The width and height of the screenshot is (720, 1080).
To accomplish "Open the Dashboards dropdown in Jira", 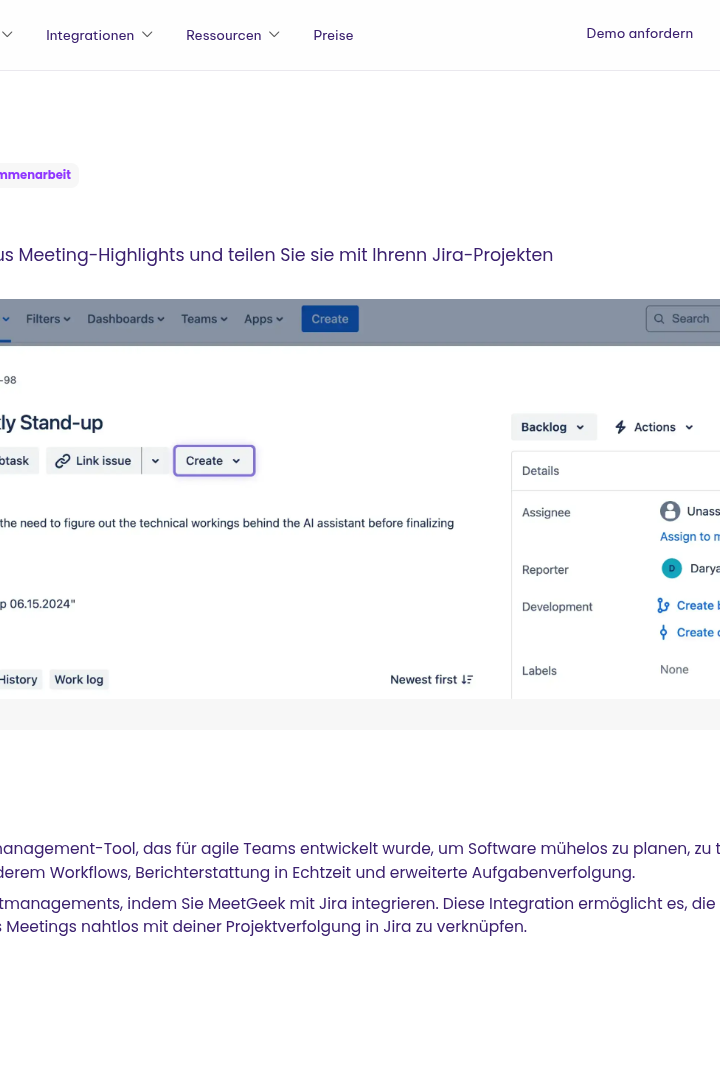I will pos(125,319).
